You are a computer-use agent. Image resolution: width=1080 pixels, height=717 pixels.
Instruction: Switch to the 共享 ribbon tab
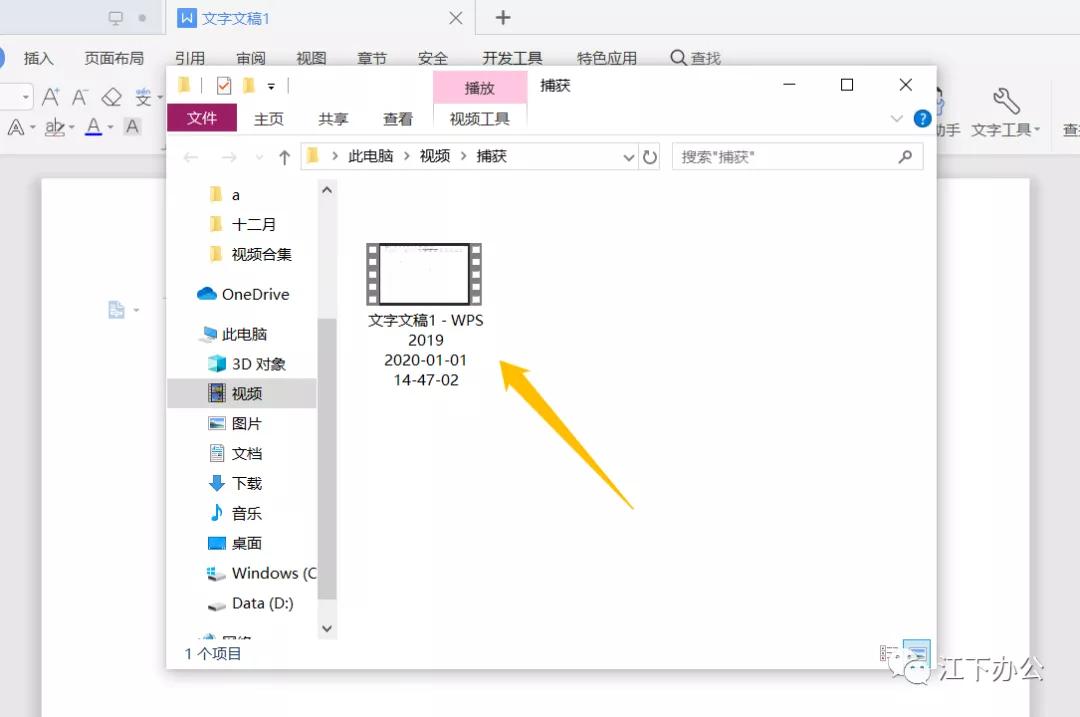[333, 119]
